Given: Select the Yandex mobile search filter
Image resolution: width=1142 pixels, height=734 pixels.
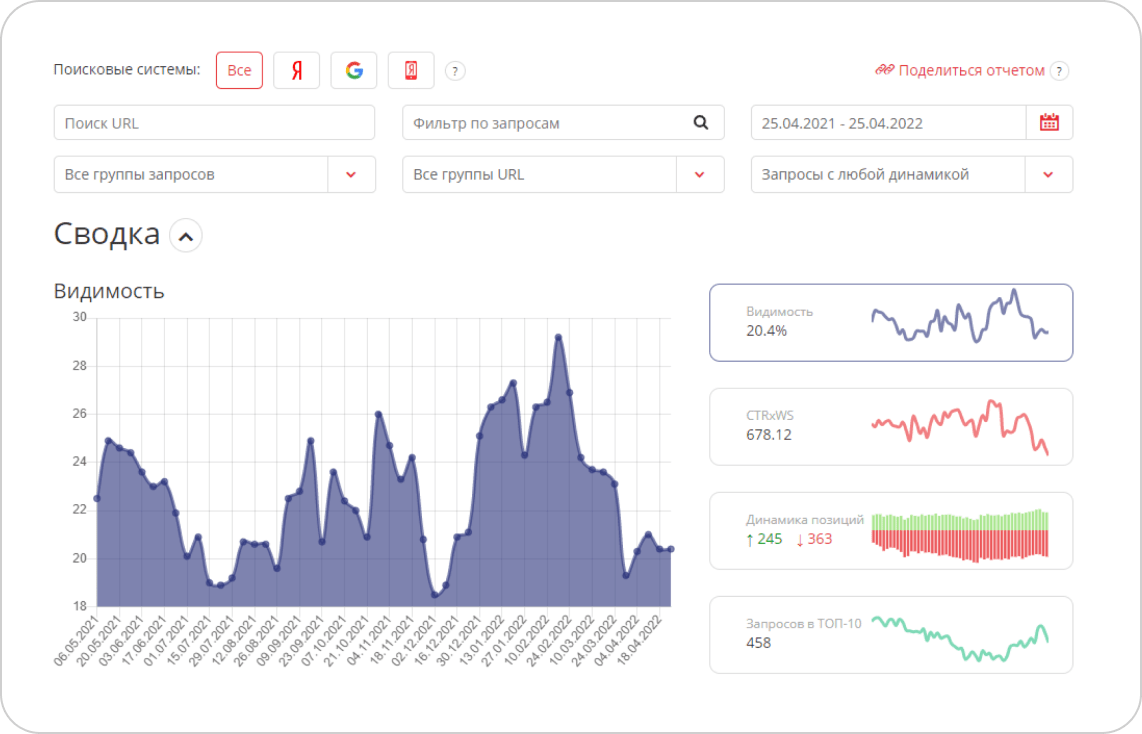Looking at the screenshot, I should (x=411, y=71).
